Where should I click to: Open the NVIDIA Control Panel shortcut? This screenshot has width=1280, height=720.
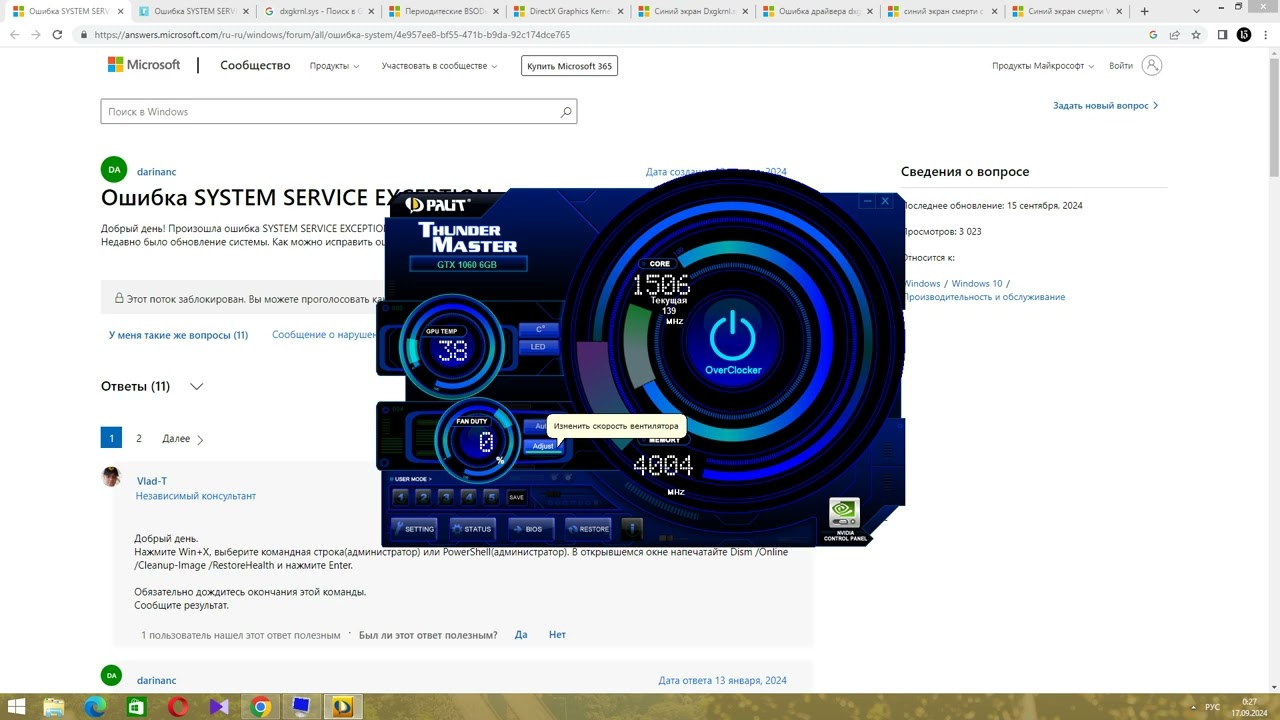click(844, 519)
